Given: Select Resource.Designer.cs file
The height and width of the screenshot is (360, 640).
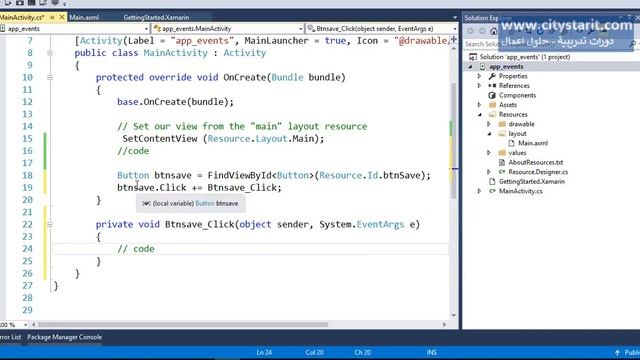Looking at the screenshot, I should click(x=538, y=172).
